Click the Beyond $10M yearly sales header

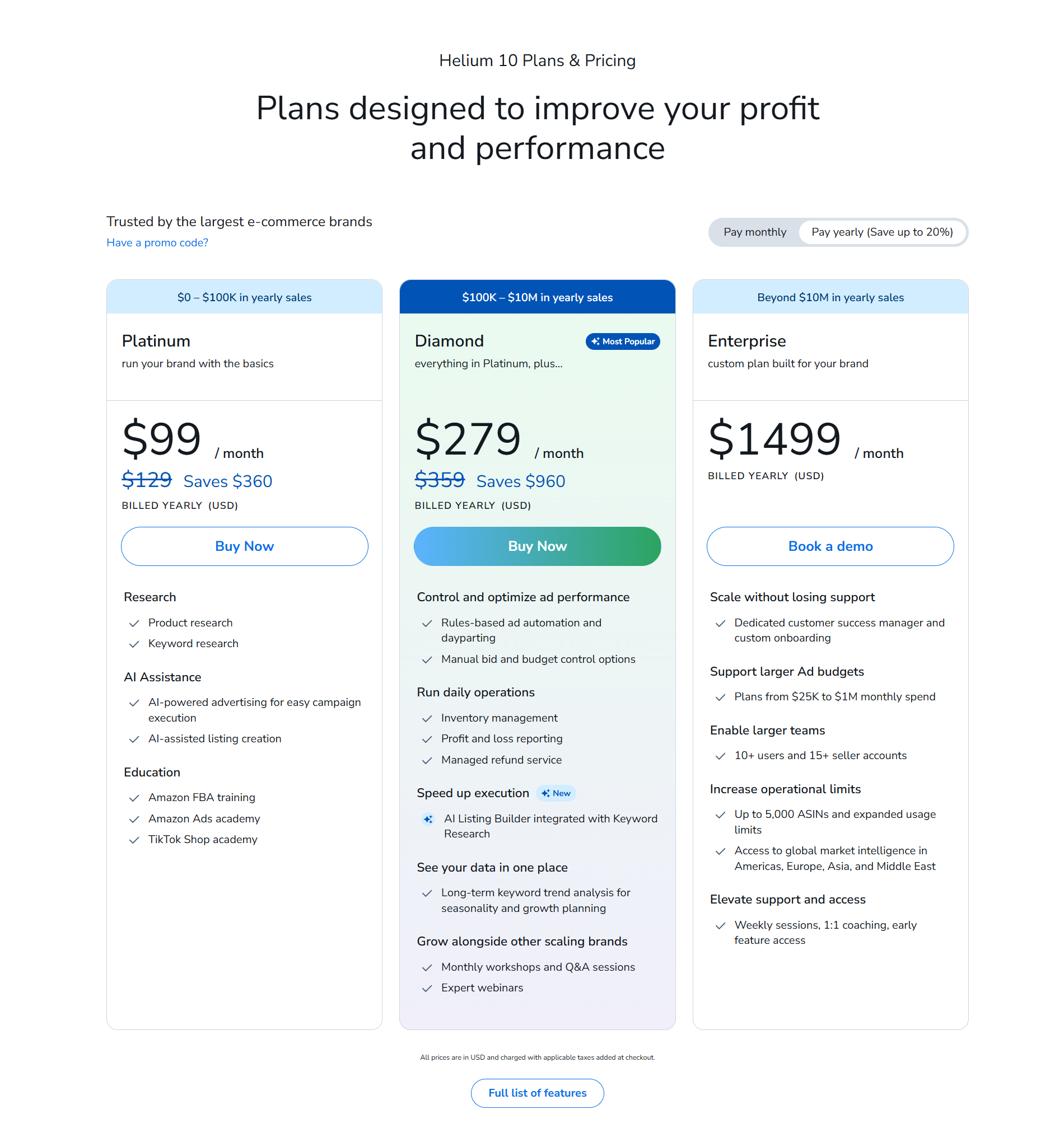click(x=829, y=297)
